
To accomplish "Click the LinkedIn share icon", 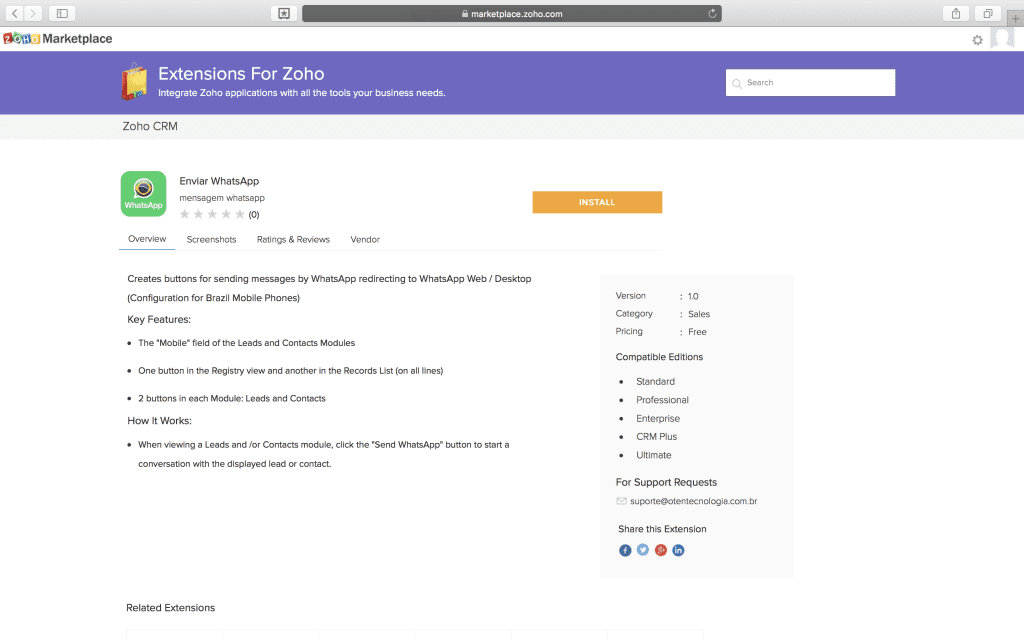I will (678, 550).
